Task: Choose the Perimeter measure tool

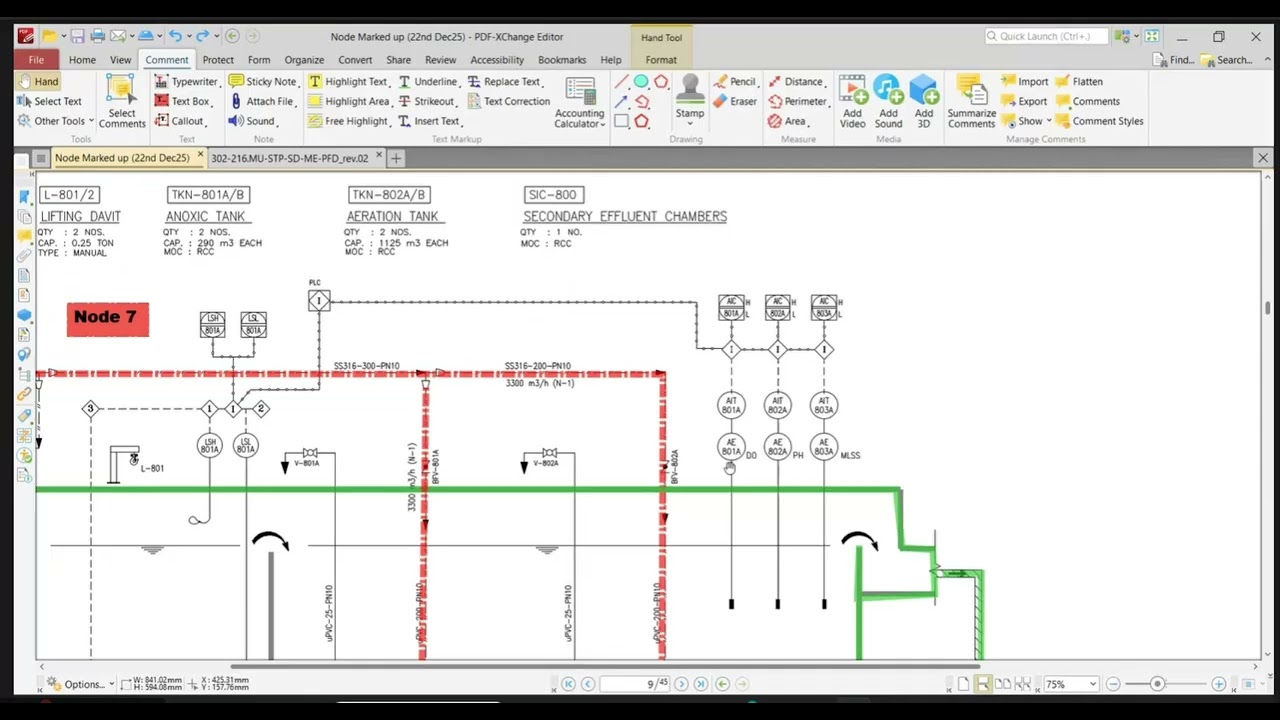Action: [x=798, y=101]
